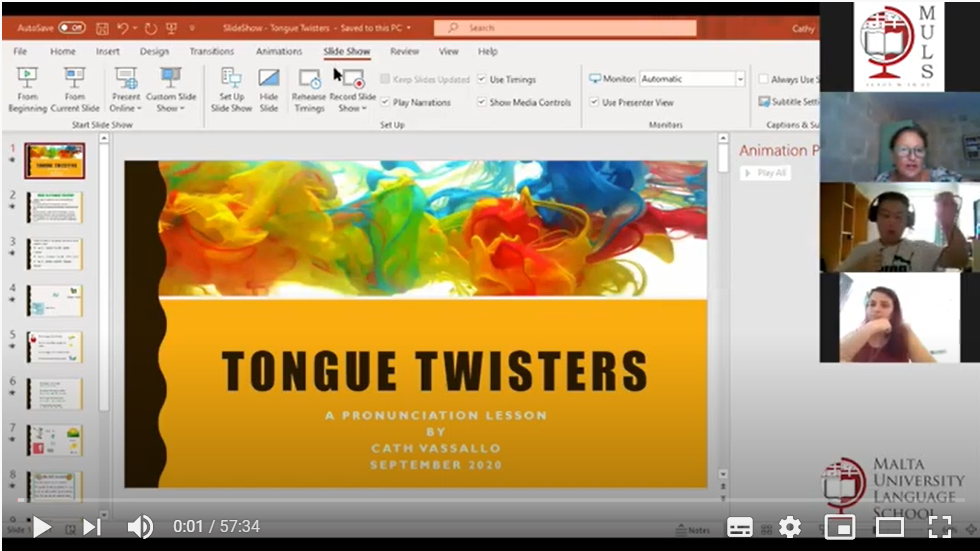
Task: Switch to the Review tab
Action: (x=404, y=51)
